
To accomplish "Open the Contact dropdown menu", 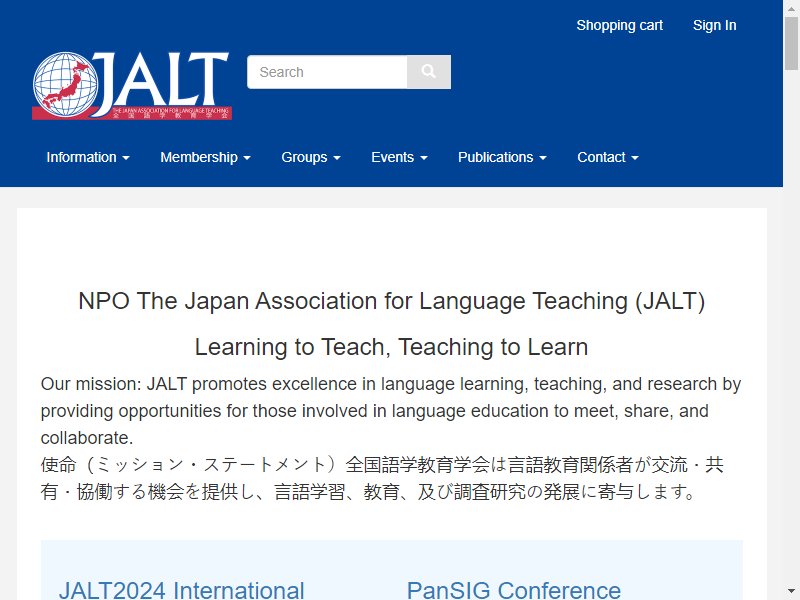I will (x=608, y=157).
